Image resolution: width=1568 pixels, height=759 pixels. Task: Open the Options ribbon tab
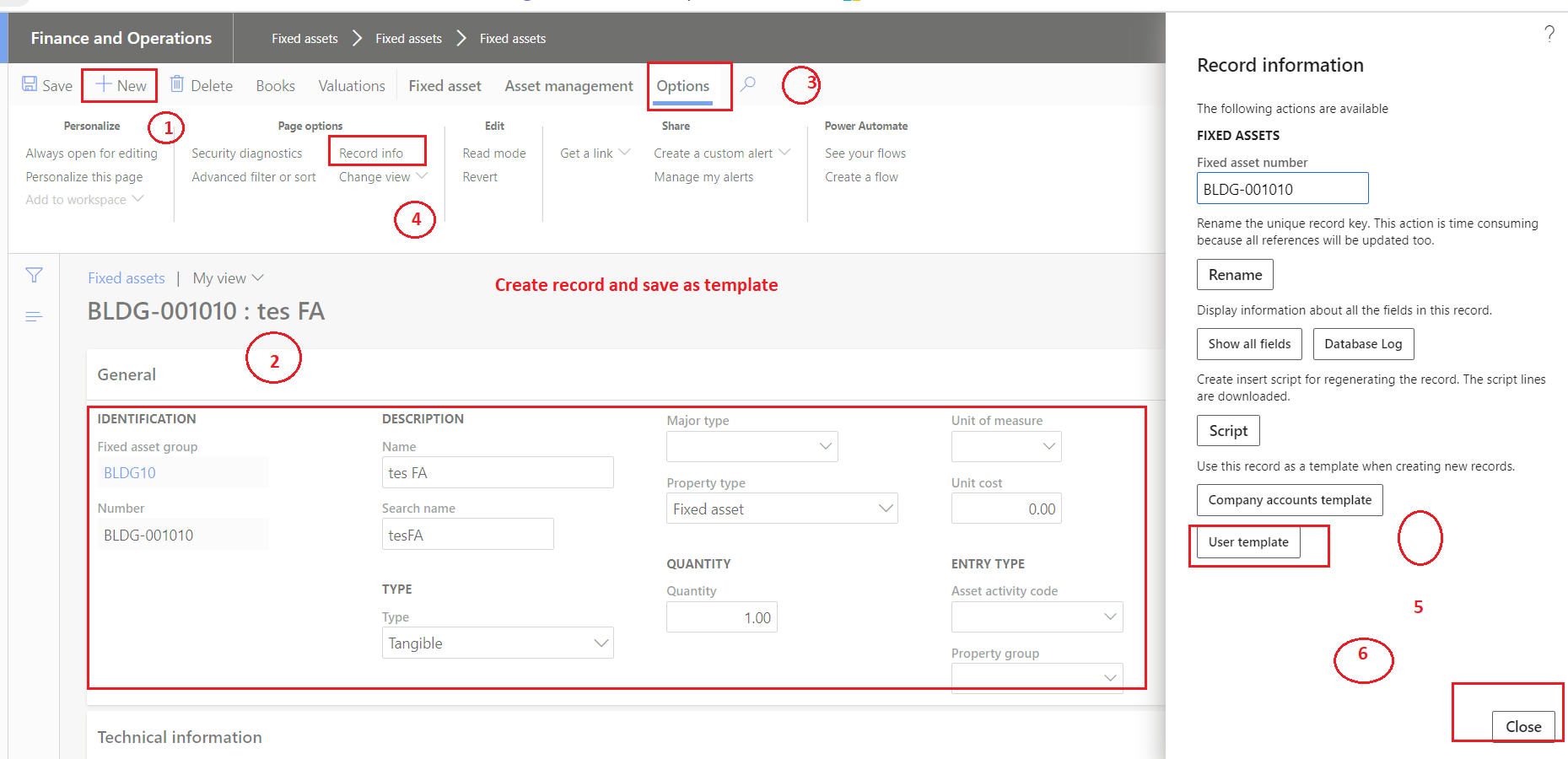683,85
